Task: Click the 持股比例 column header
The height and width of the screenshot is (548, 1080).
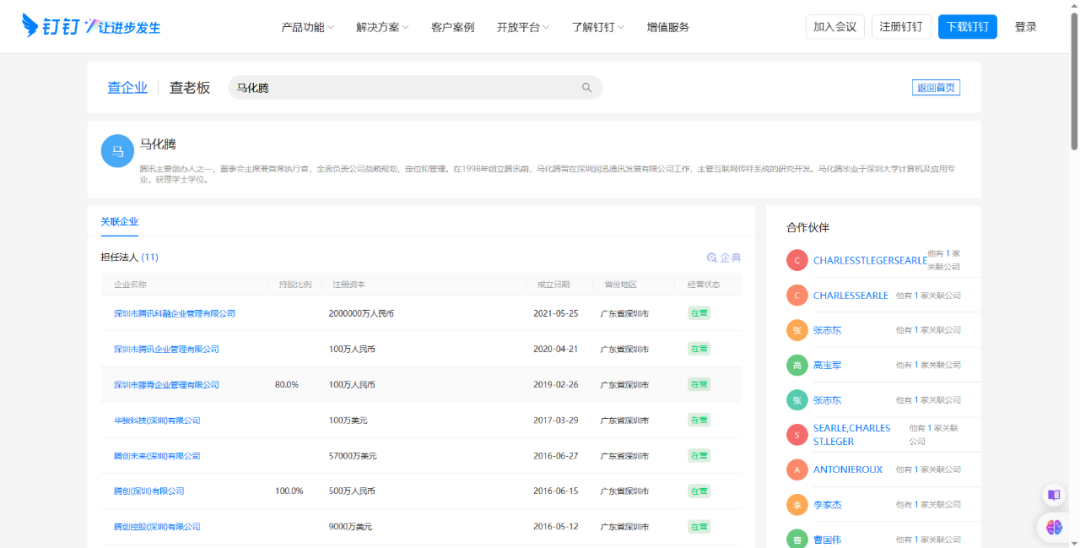Action: (295, 284)
